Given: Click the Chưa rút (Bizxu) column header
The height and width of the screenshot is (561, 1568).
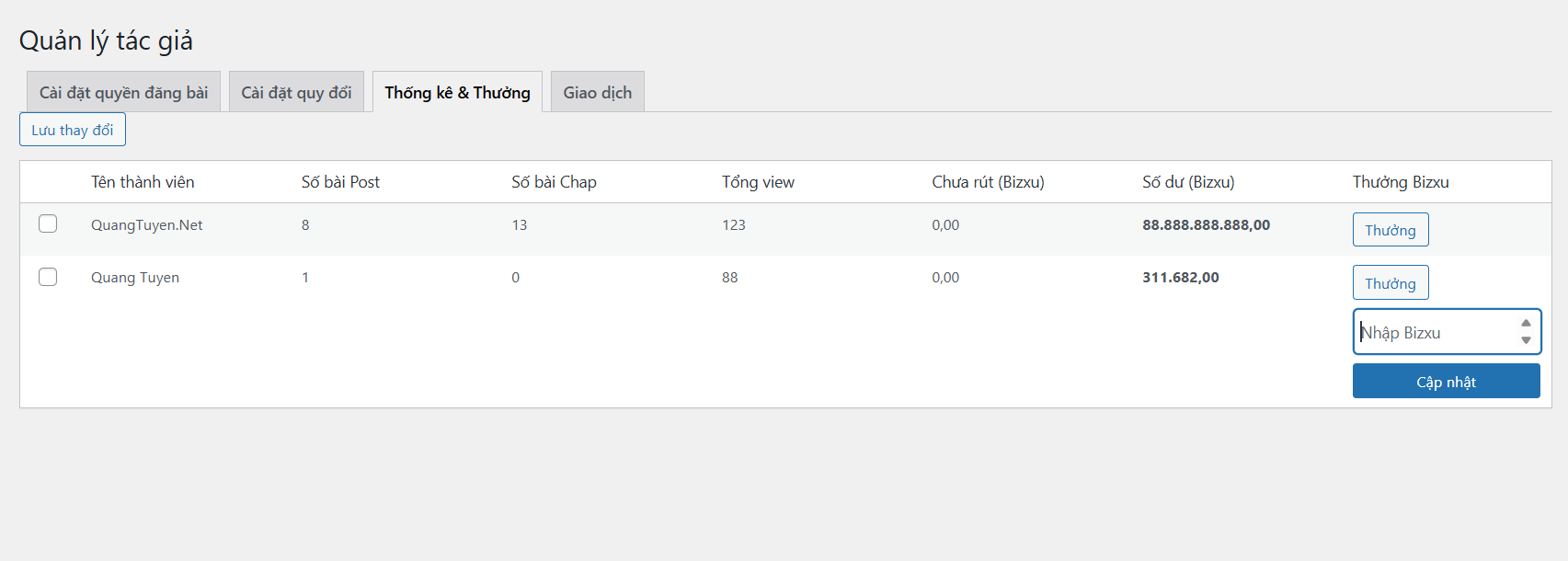Looking at the screenshot, I should (x=988, y=182).
